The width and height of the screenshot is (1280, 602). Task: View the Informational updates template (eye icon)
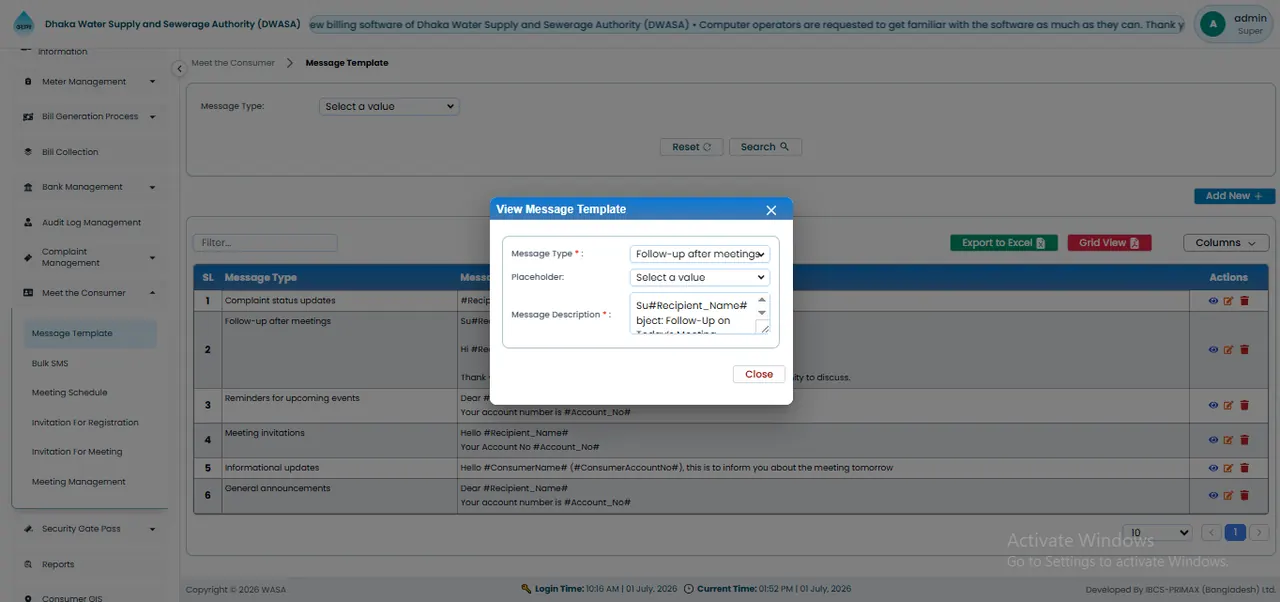[1213, 467]
